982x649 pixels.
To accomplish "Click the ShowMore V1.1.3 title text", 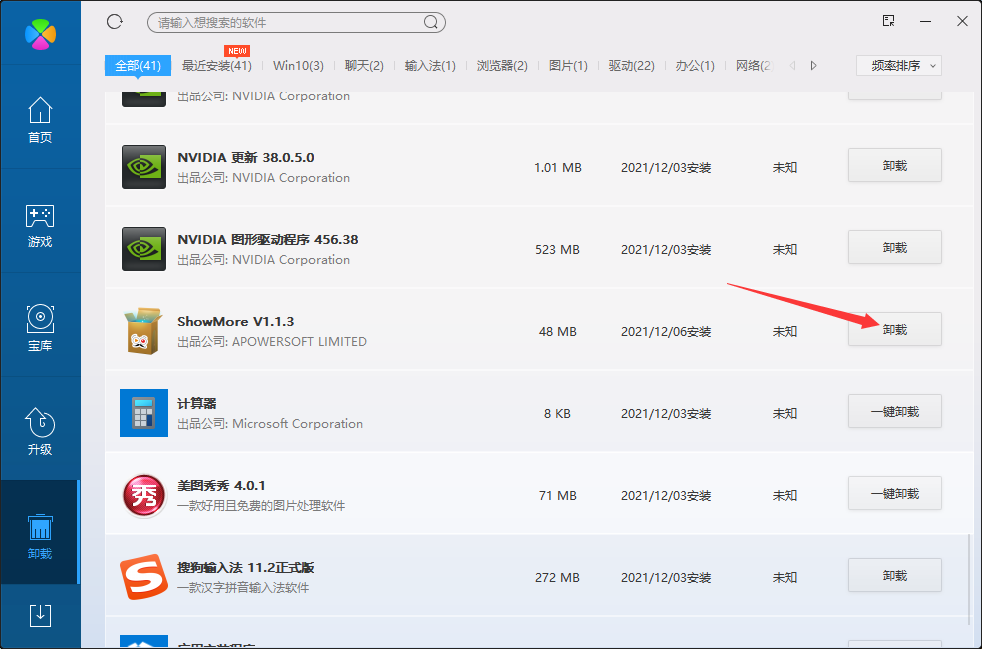I will pyautogui.click(x=235, y=321).
